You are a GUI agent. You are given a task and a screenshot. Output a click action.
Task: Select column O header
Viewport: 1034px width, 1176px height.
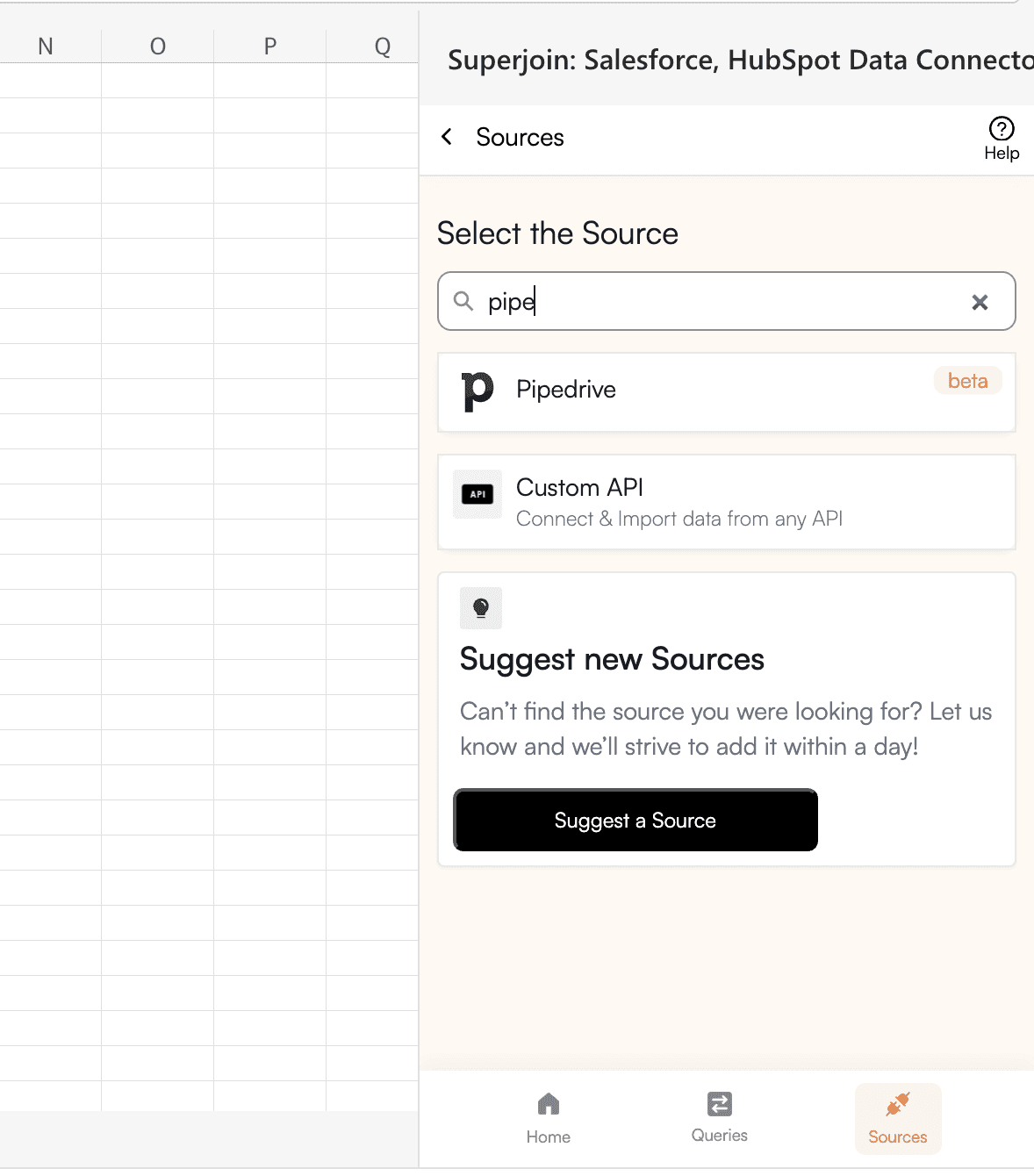point(158,47)
